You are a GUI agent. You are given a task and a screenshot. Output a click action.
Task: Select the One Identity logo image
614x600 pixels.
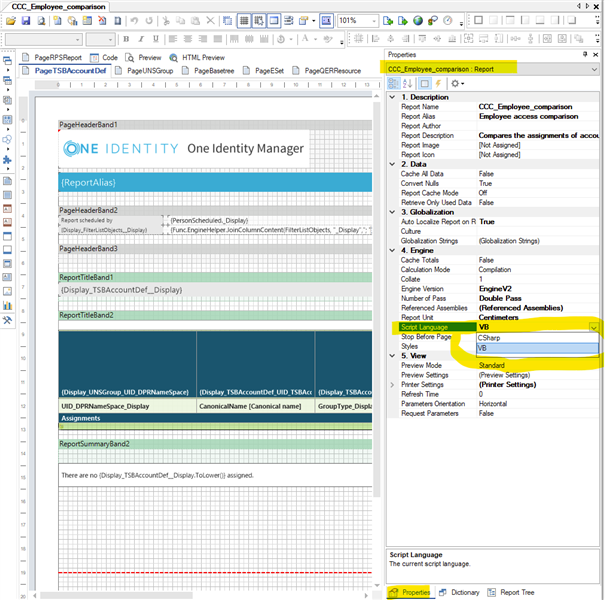tap(183, 149)
